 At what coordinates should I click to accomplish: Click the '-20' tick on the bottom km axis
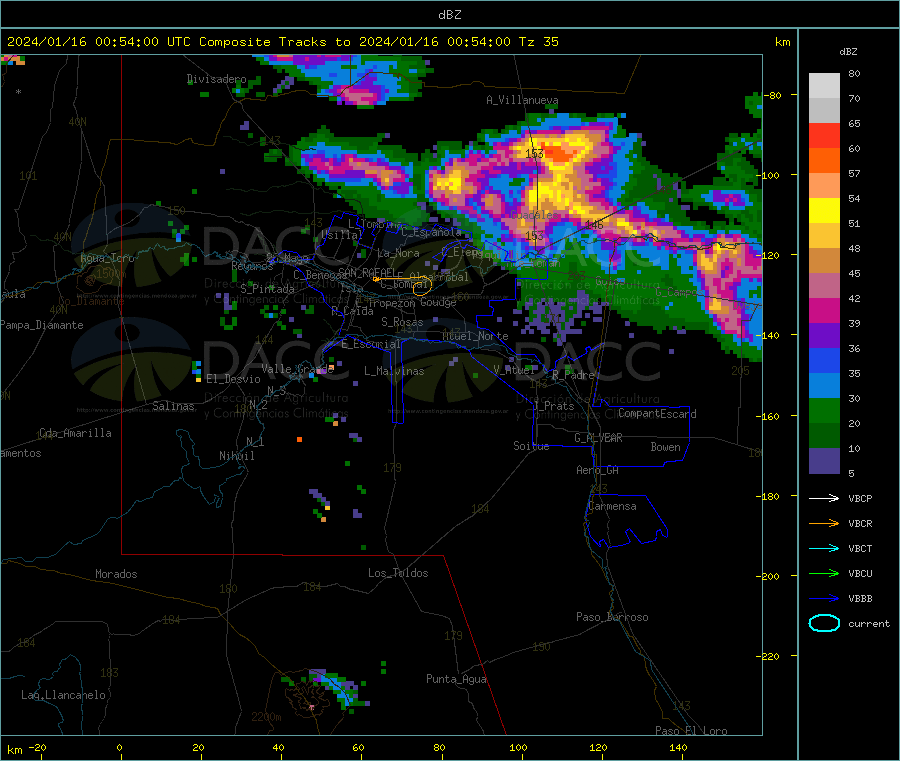pyautogui.click(x=38, y=747)
